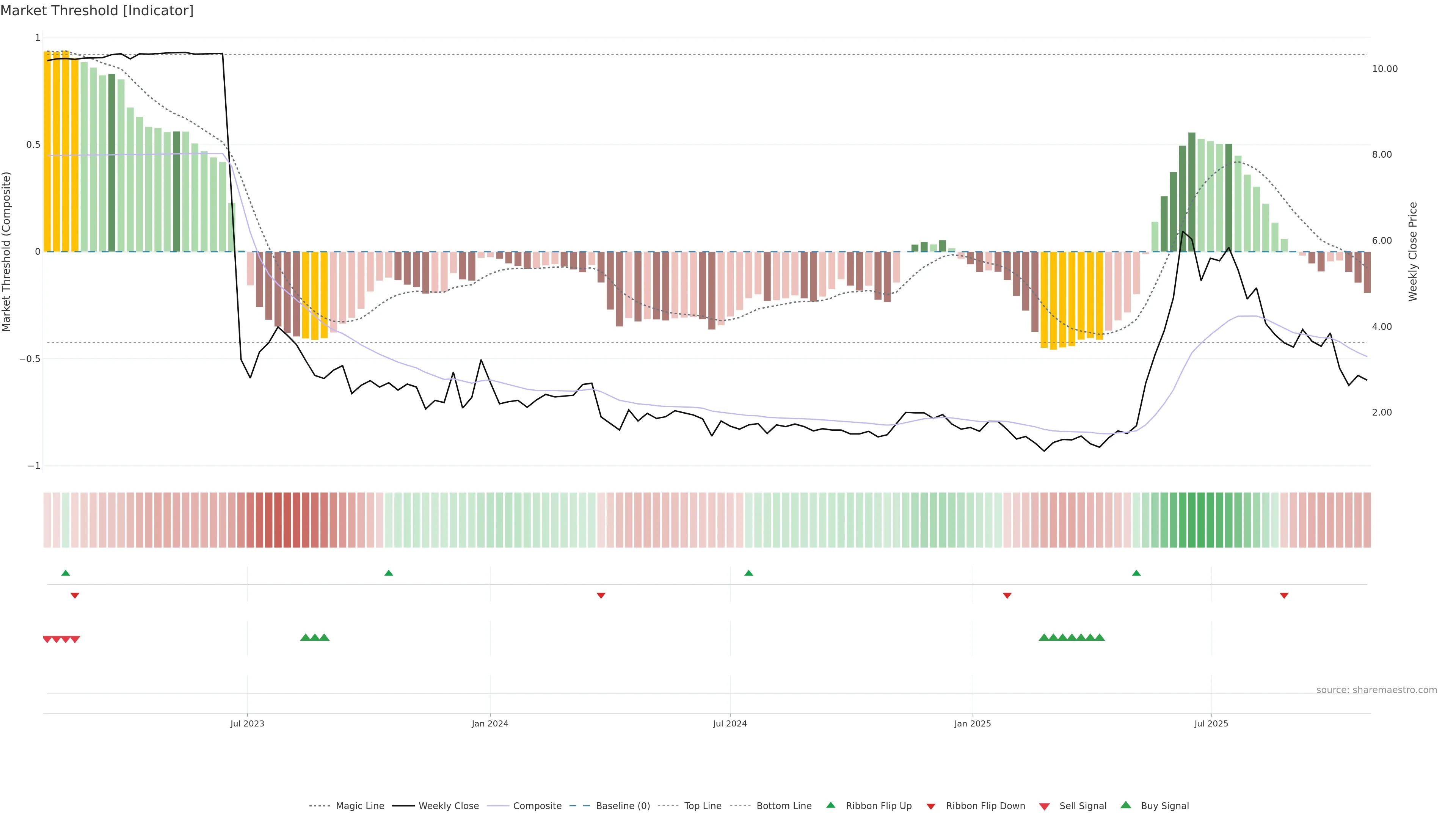The width and height of the screenshot is (1456, 819).
Task: Click the Jan 2024 axis label
Action: [490, 723]
